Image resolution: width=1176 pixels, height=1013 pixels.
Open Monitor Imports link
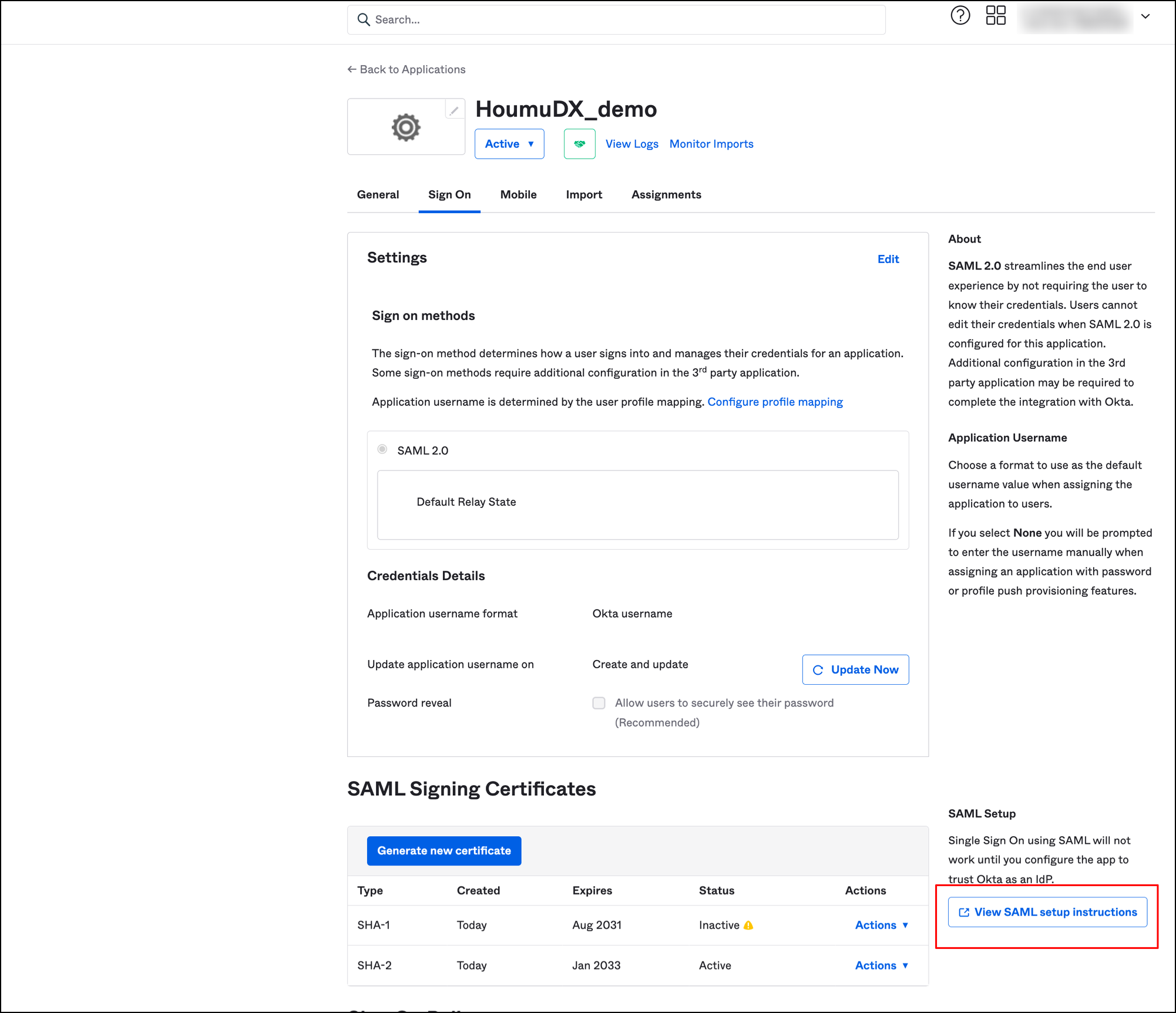tap(711, 144)
